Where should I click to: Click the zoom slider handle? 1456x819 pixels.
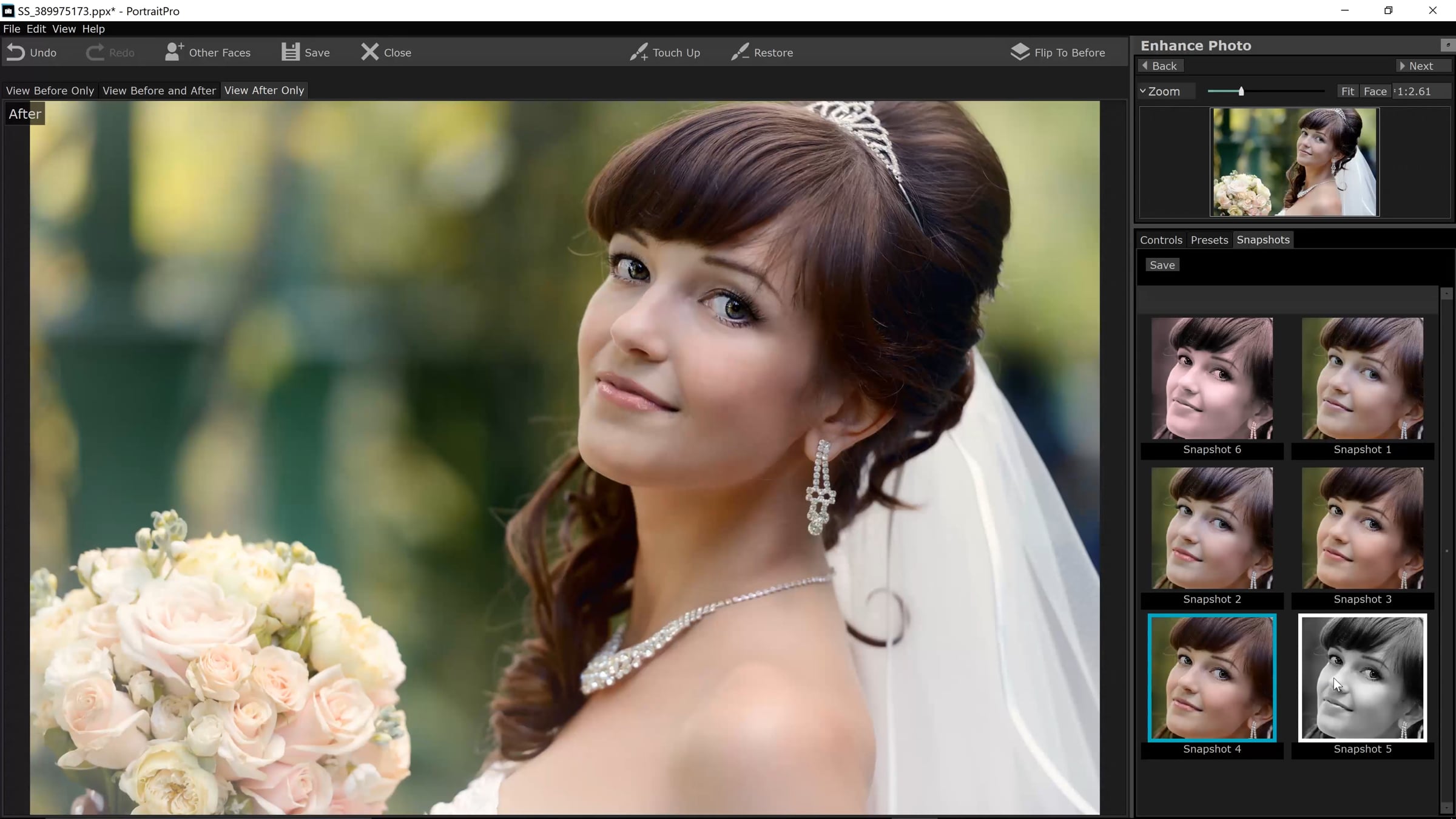click(1241, 91)
